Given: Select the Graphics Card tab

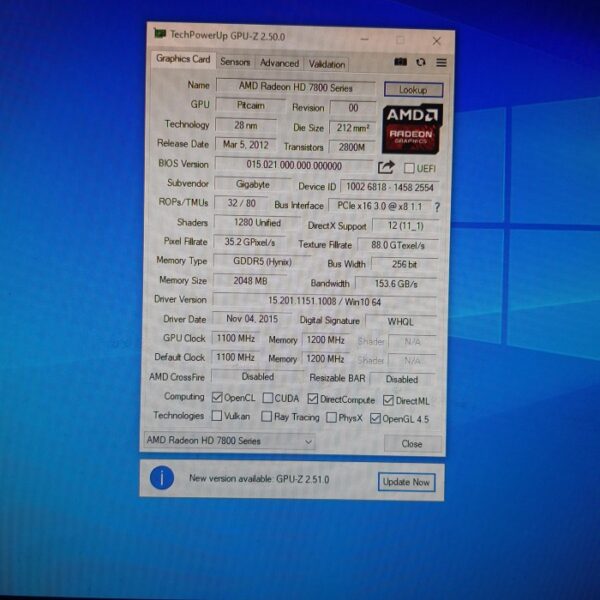Looking at the screenshot, I should click(x=183, y=59).
